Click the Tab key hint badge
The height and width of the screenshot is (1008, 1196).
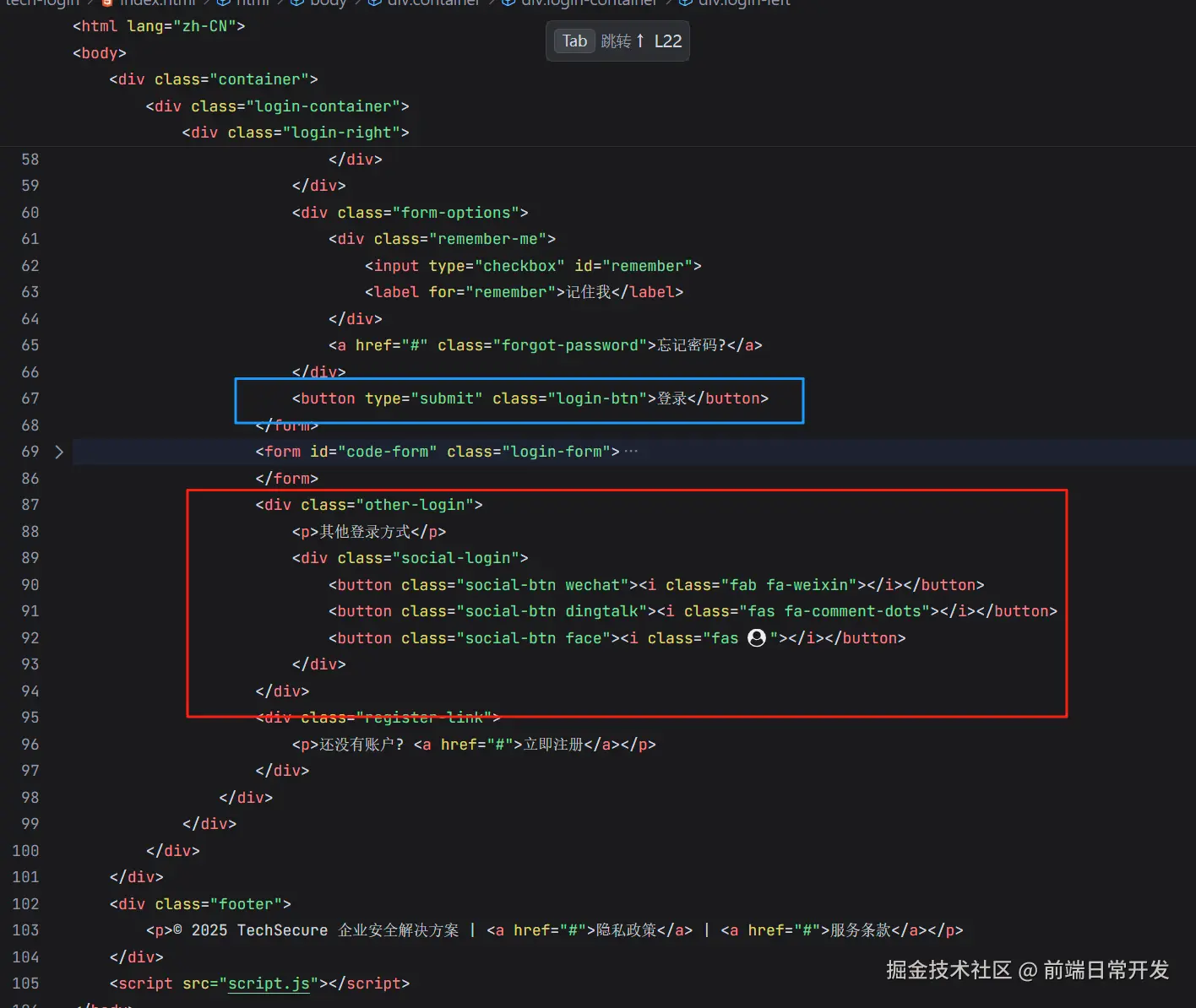click(x=574, y=41)
